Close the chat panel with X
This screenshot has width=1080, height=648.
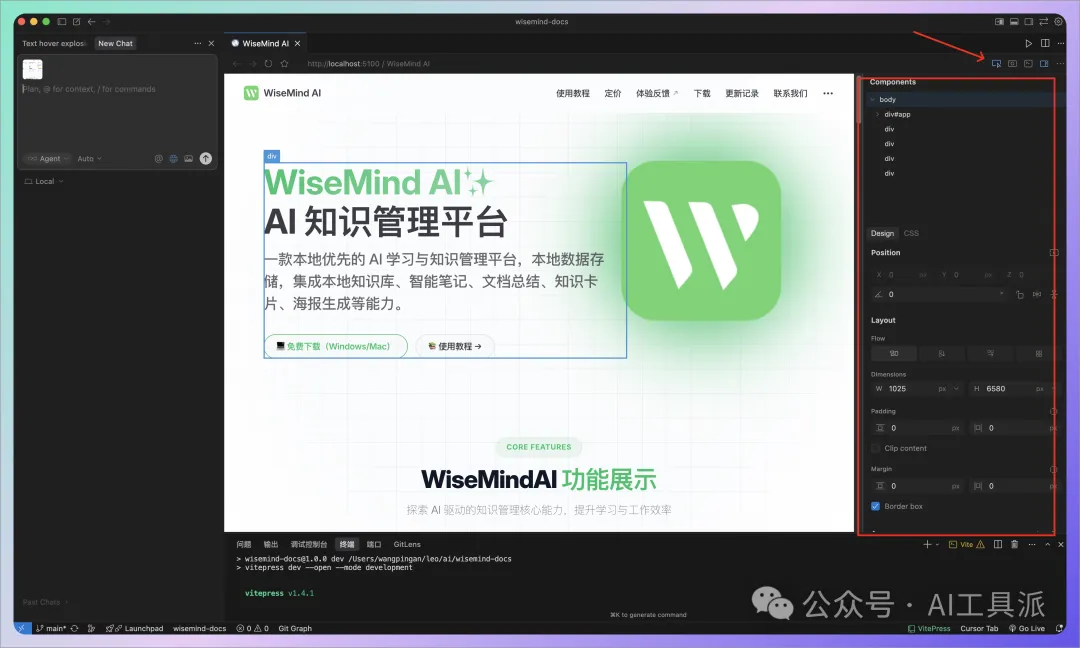click(x=211, y=43)
